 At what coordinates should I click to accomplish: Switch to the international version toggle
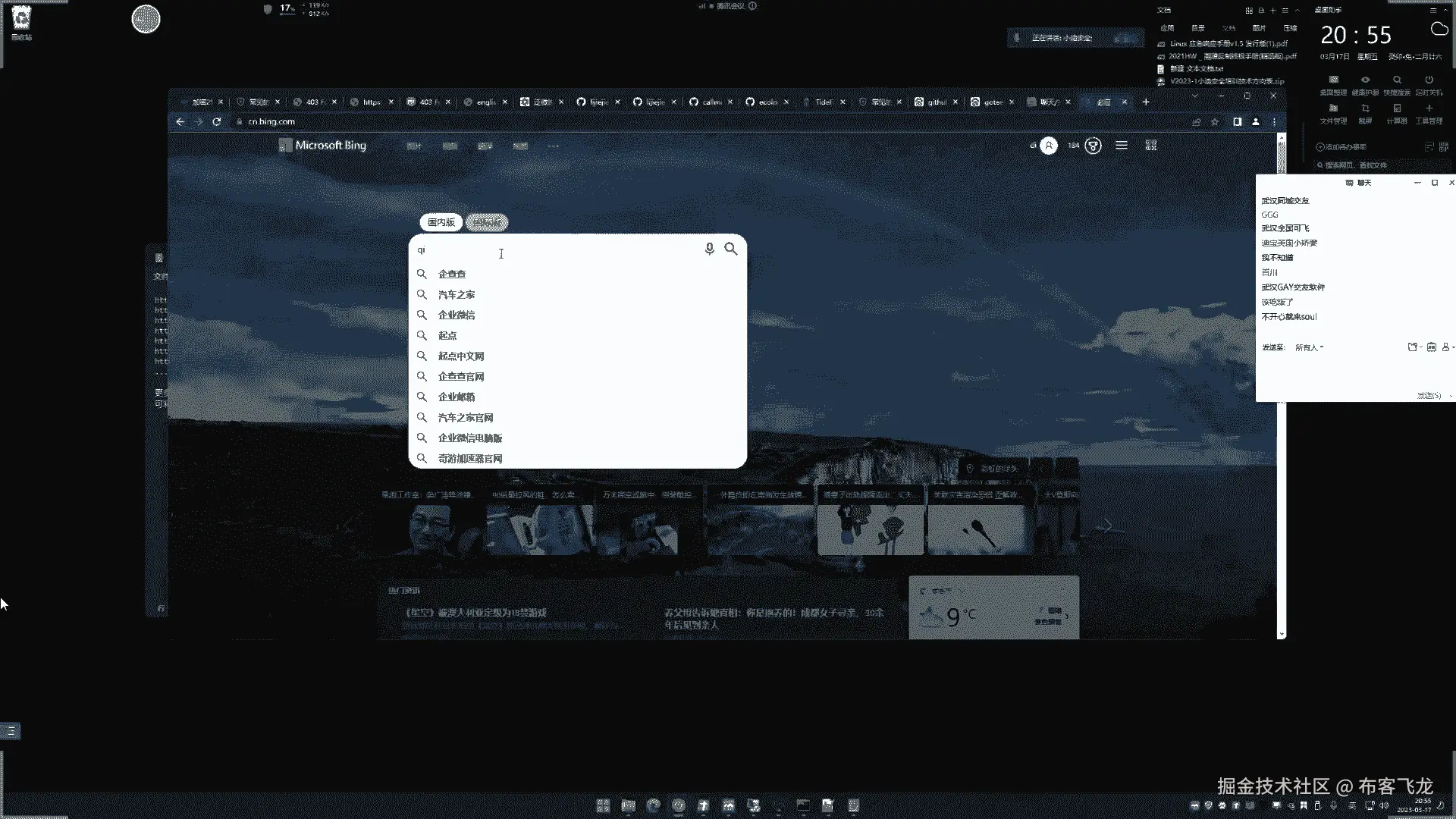(x=487, y=222)
